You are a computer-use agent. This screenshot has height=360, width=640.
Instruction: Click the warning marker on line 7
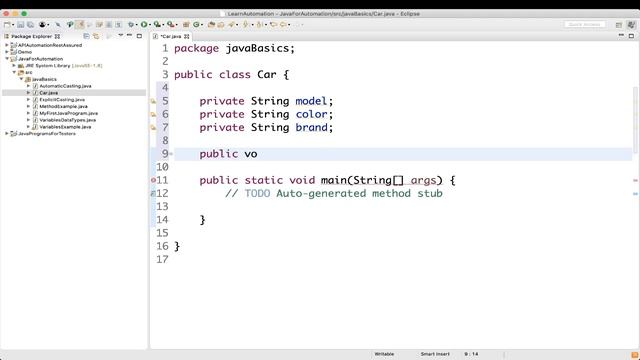153,128
